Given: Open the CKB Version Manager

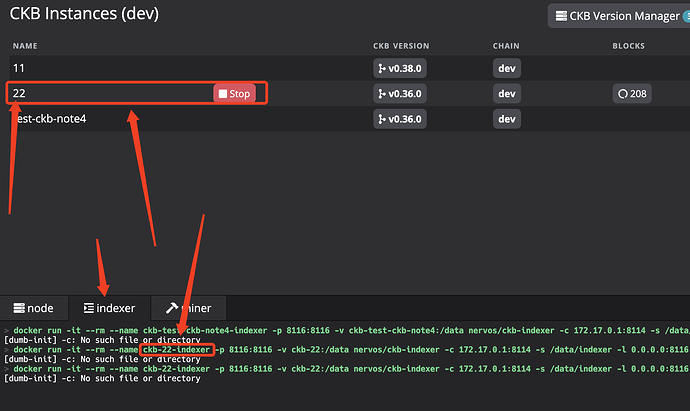Looking at the screenshot, I should (x=619, y=16).
